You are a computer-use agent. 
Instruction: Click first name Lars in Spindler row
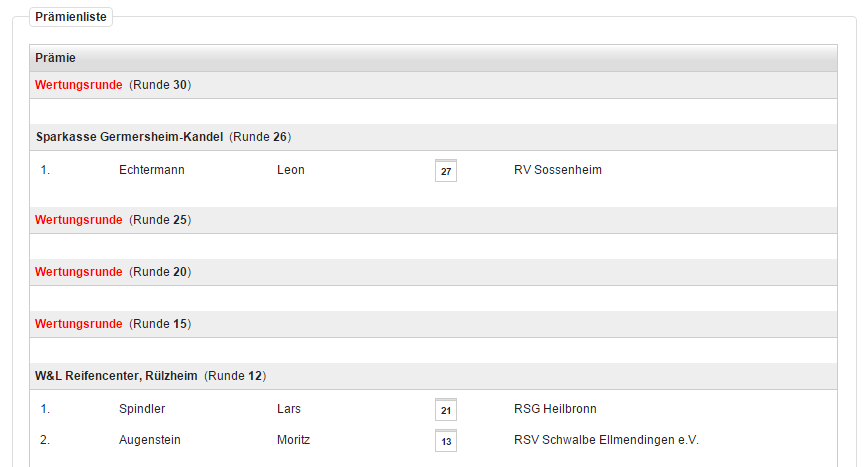289,409
